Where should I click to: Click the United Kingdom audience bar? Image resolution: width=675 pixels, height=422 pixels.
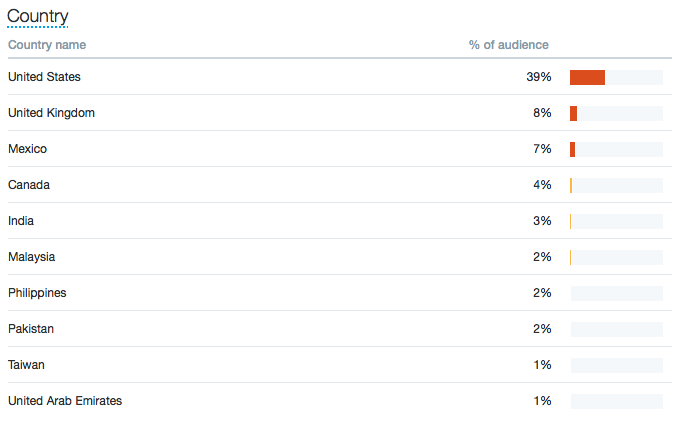pos(573,114)
